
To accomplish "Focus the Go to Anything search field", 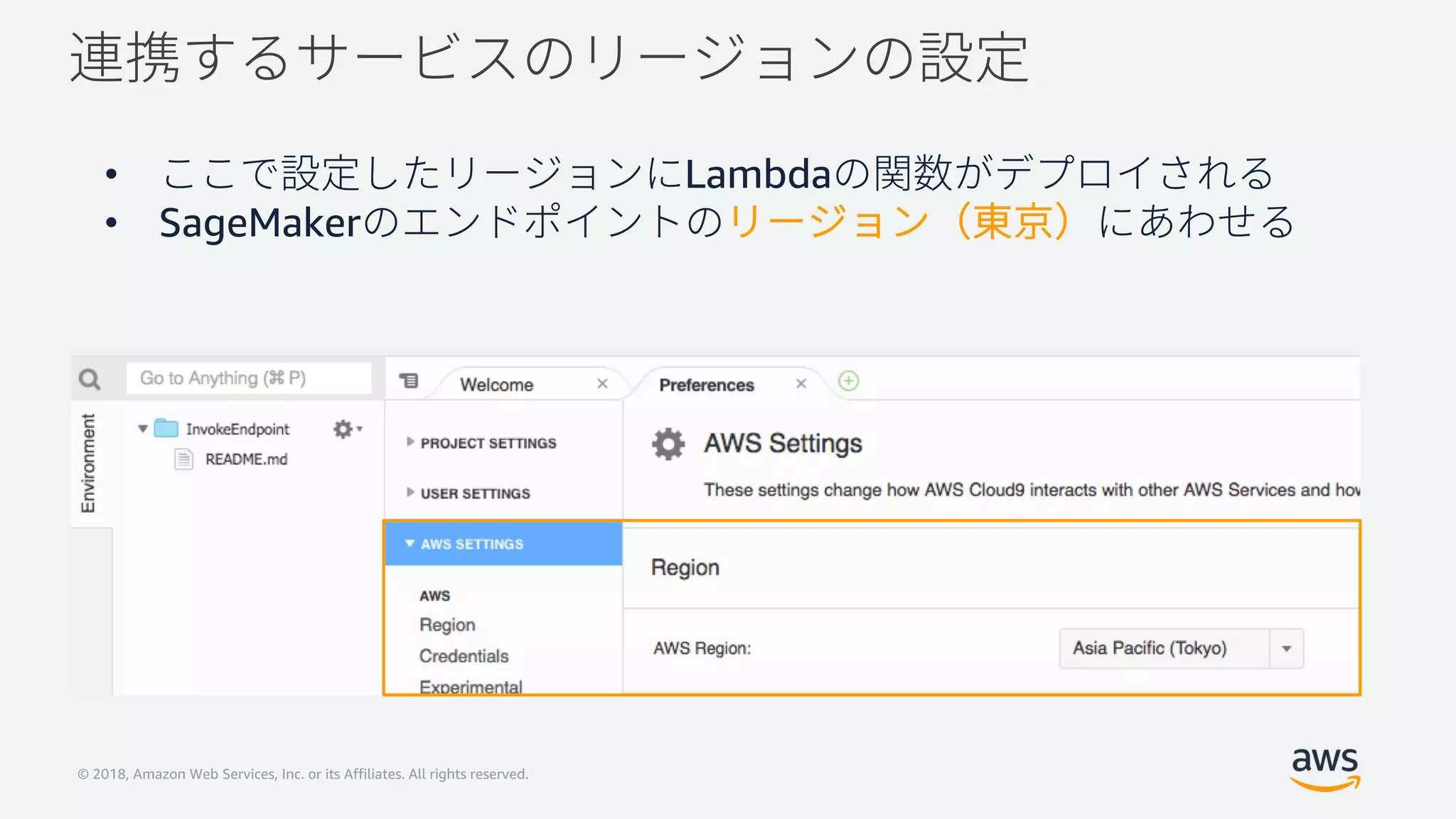I will coord(249,378).
